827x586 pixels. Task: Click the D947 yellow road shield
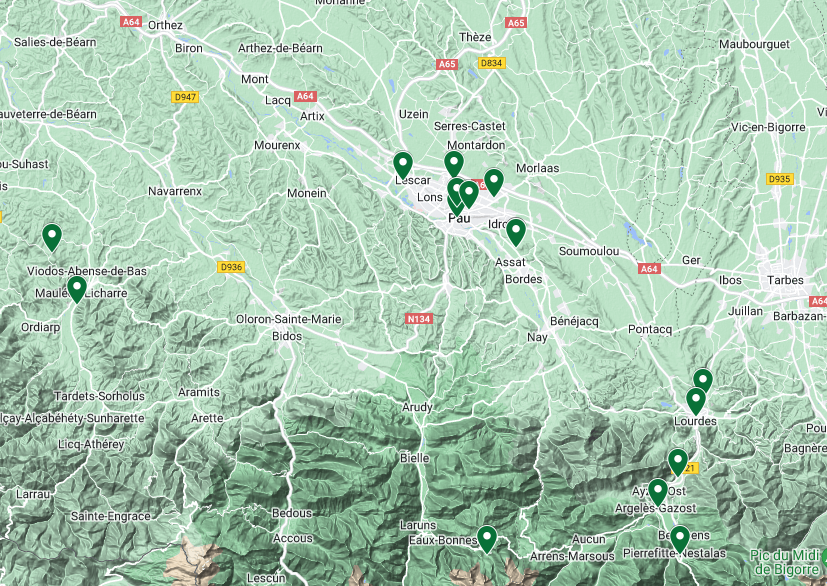185,97
